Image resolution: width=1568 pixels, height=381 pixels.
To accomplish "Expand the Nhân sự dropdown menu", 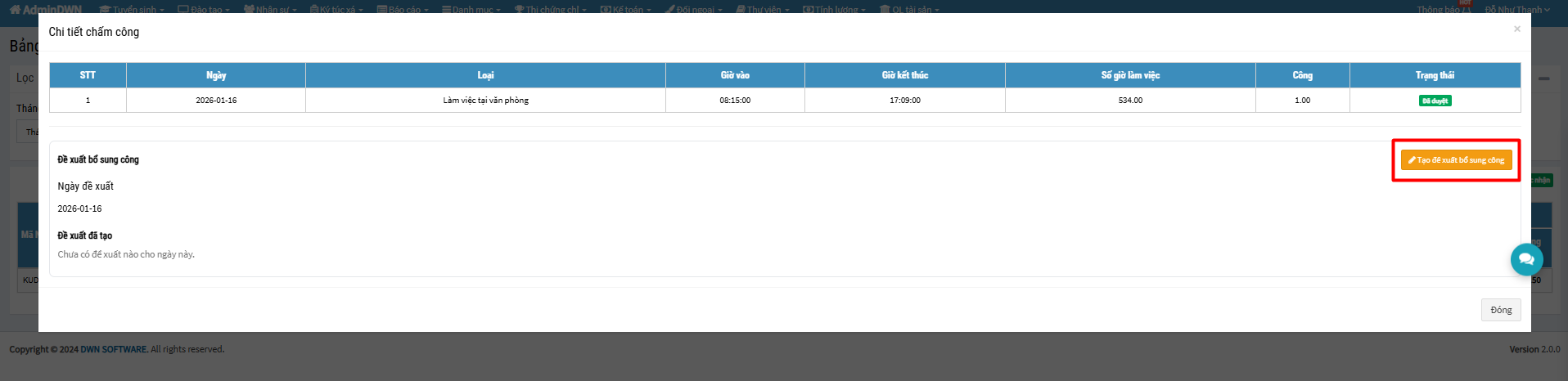I will pos(270,9).
